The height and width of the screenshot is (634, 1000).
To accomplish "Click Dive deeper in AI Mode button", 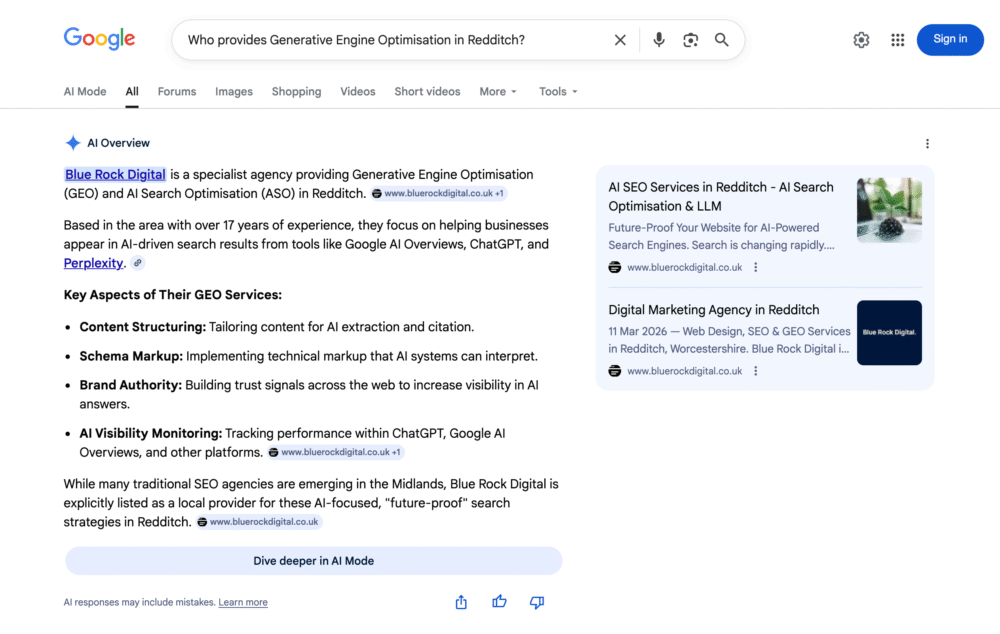I will (x=314, y=561).
